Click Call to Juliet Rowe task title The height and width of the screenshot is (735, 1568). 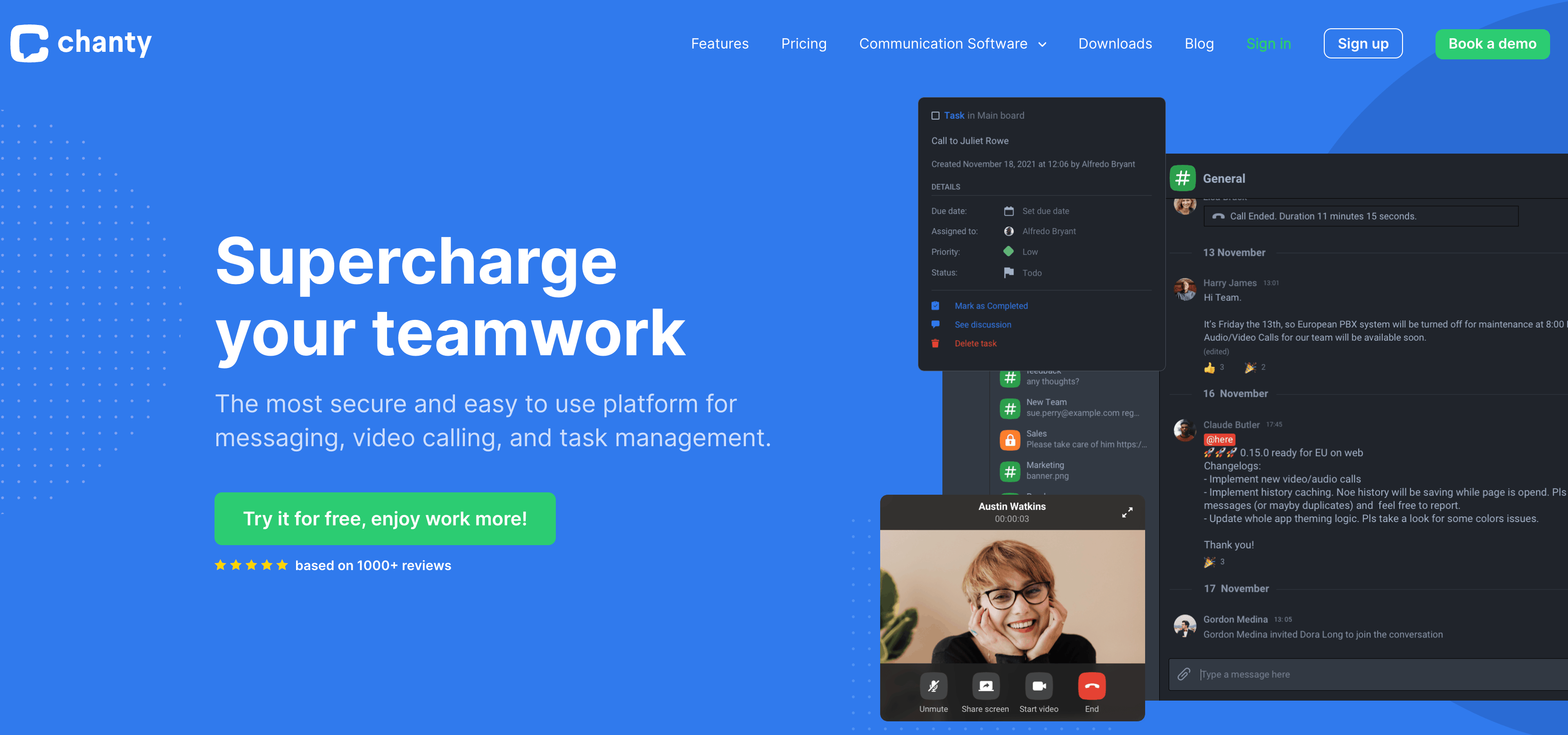(x=969, y=140)
